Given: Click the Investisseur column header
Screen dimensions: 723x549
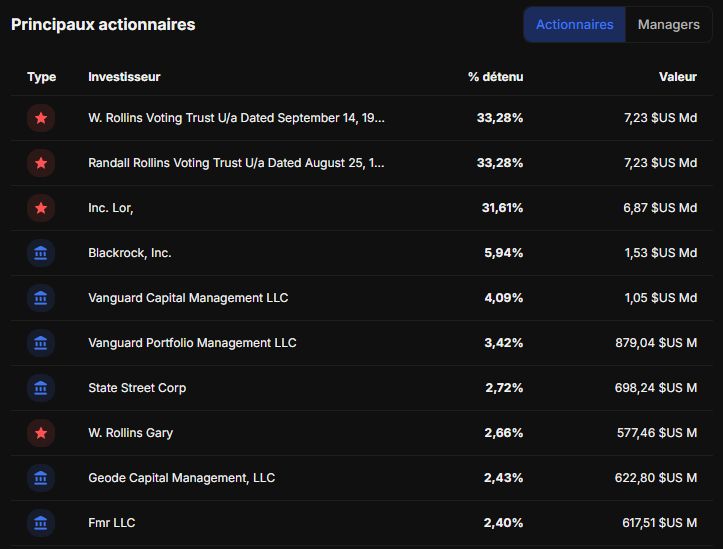Looking at the screenshot, I should click(x=124, y=77).
